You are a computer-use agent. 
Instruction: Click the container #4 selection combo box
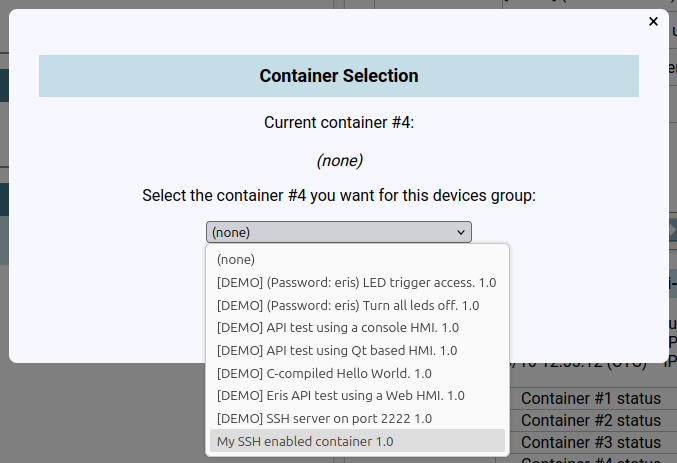[x=339, y=232]
